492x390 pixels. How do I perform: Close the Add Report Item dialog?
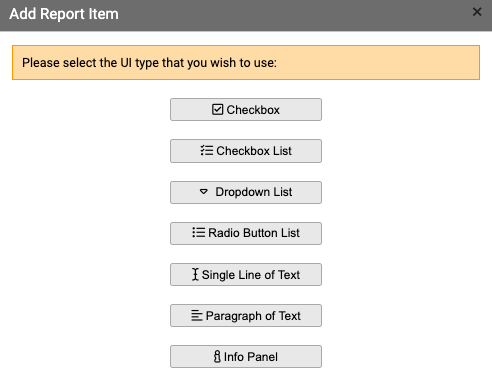(x=477, y=12)
